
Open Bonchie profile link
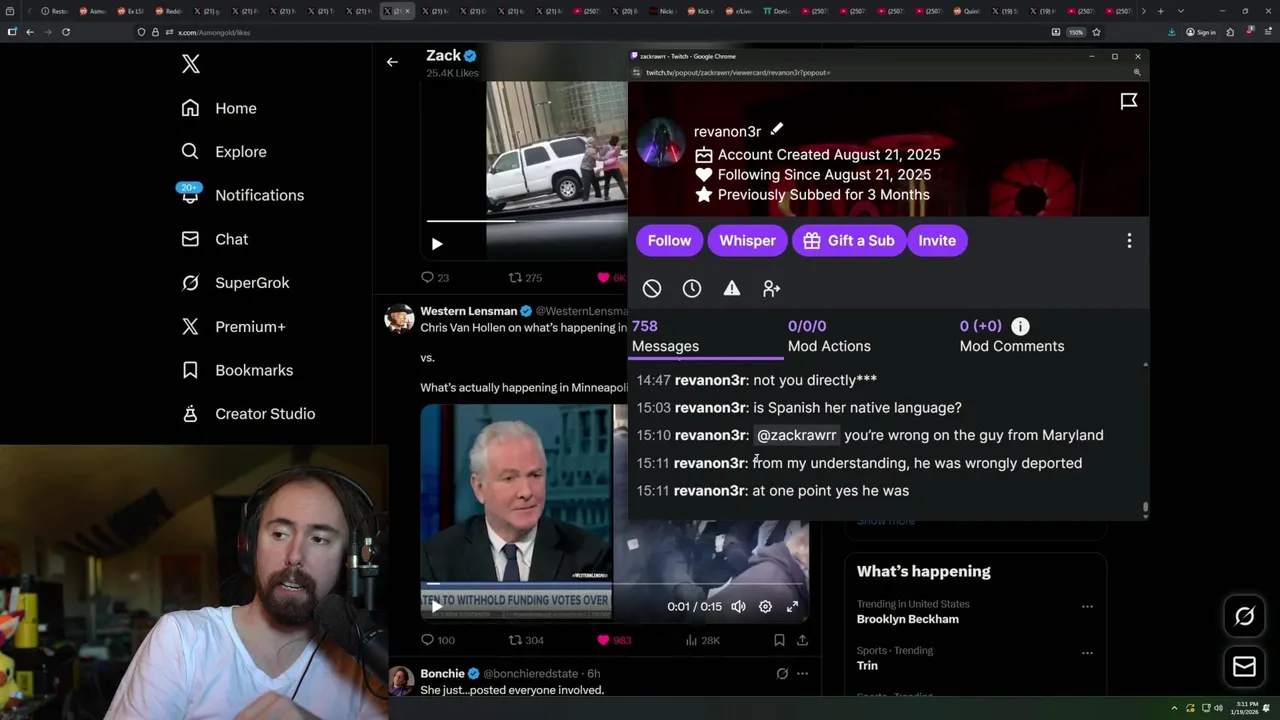click(442, 674)
